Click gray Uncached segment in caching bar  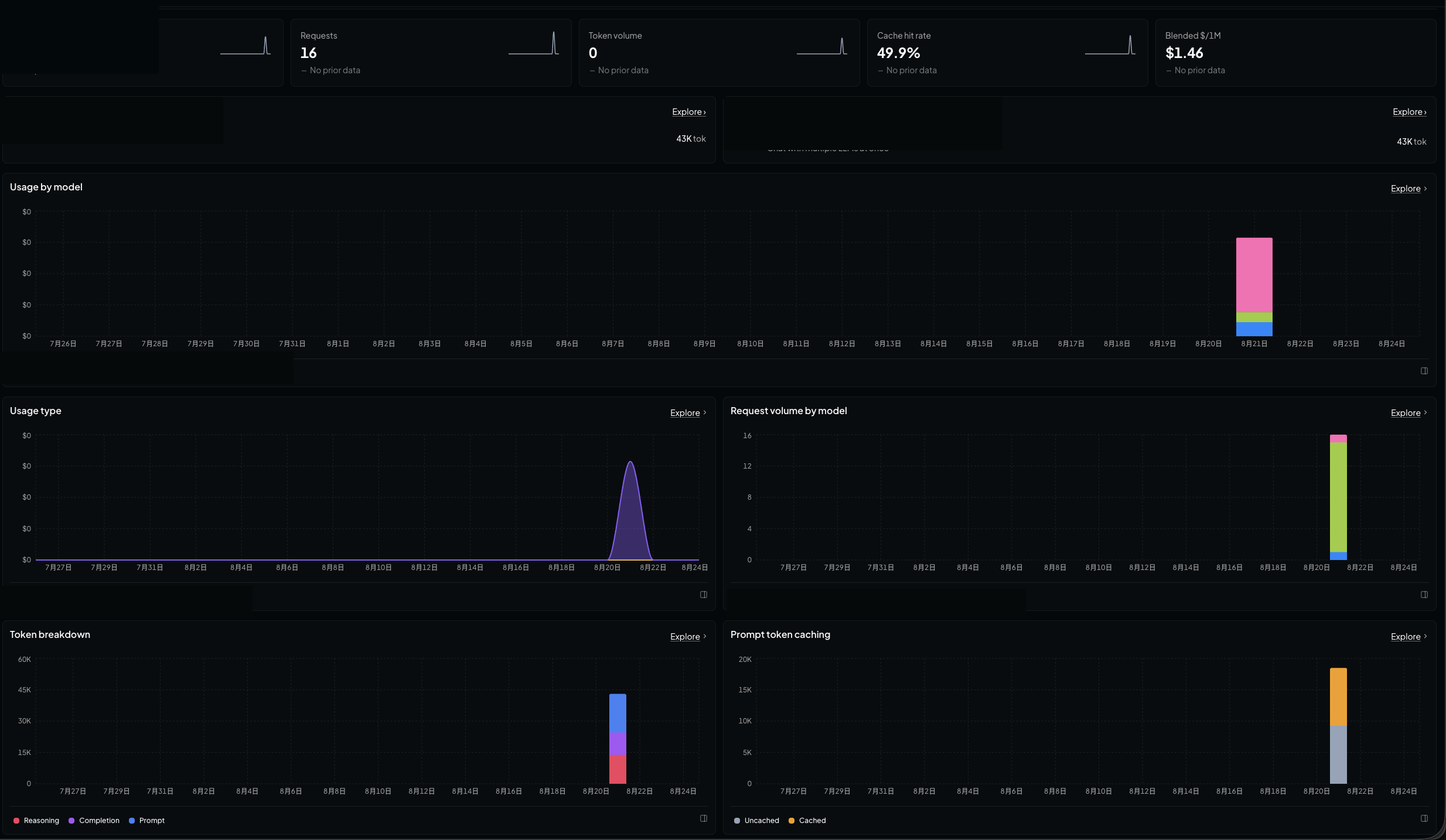[x=1338, y=755]
